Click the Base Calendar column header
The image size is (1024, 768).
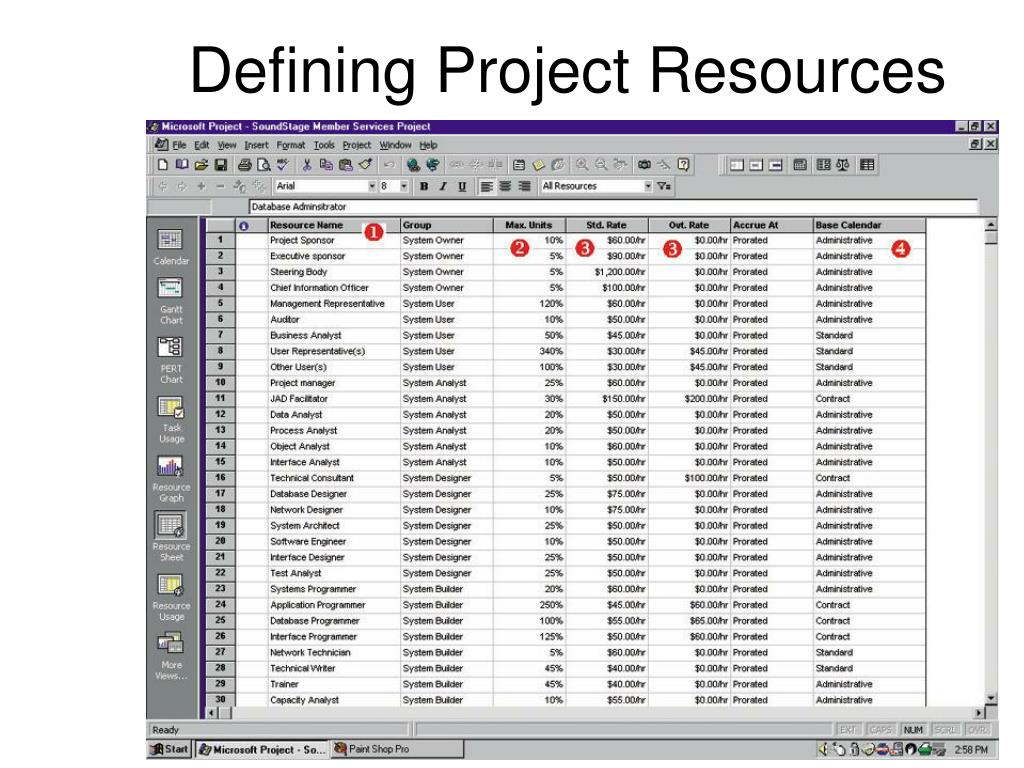(x=869, y=225)
